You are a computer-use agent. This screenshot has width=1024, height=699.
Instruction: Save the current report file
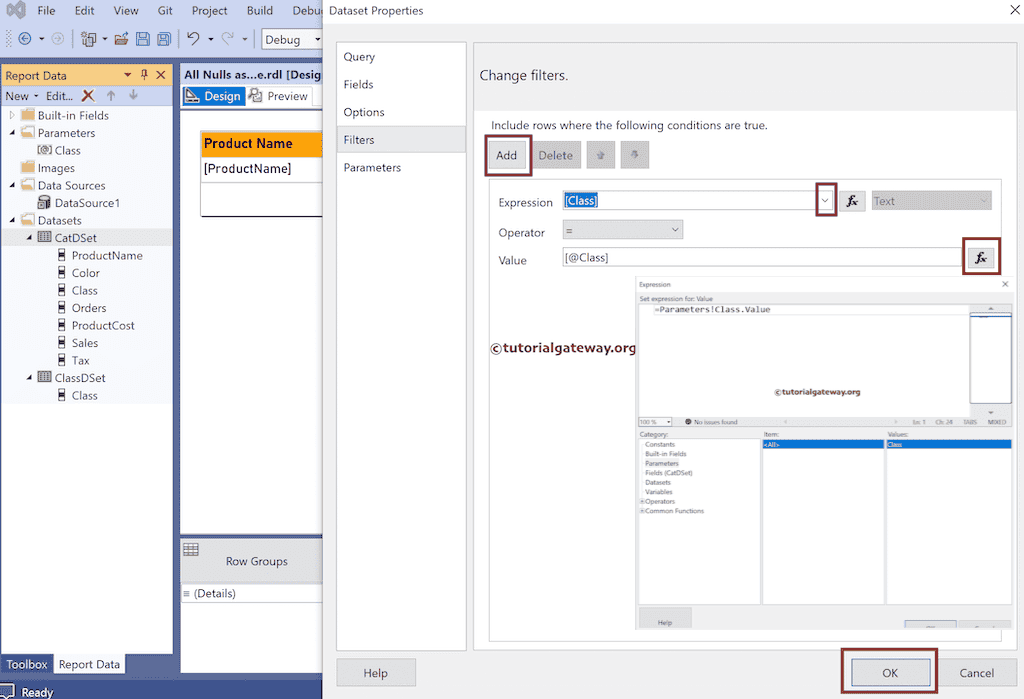[143, 39]
